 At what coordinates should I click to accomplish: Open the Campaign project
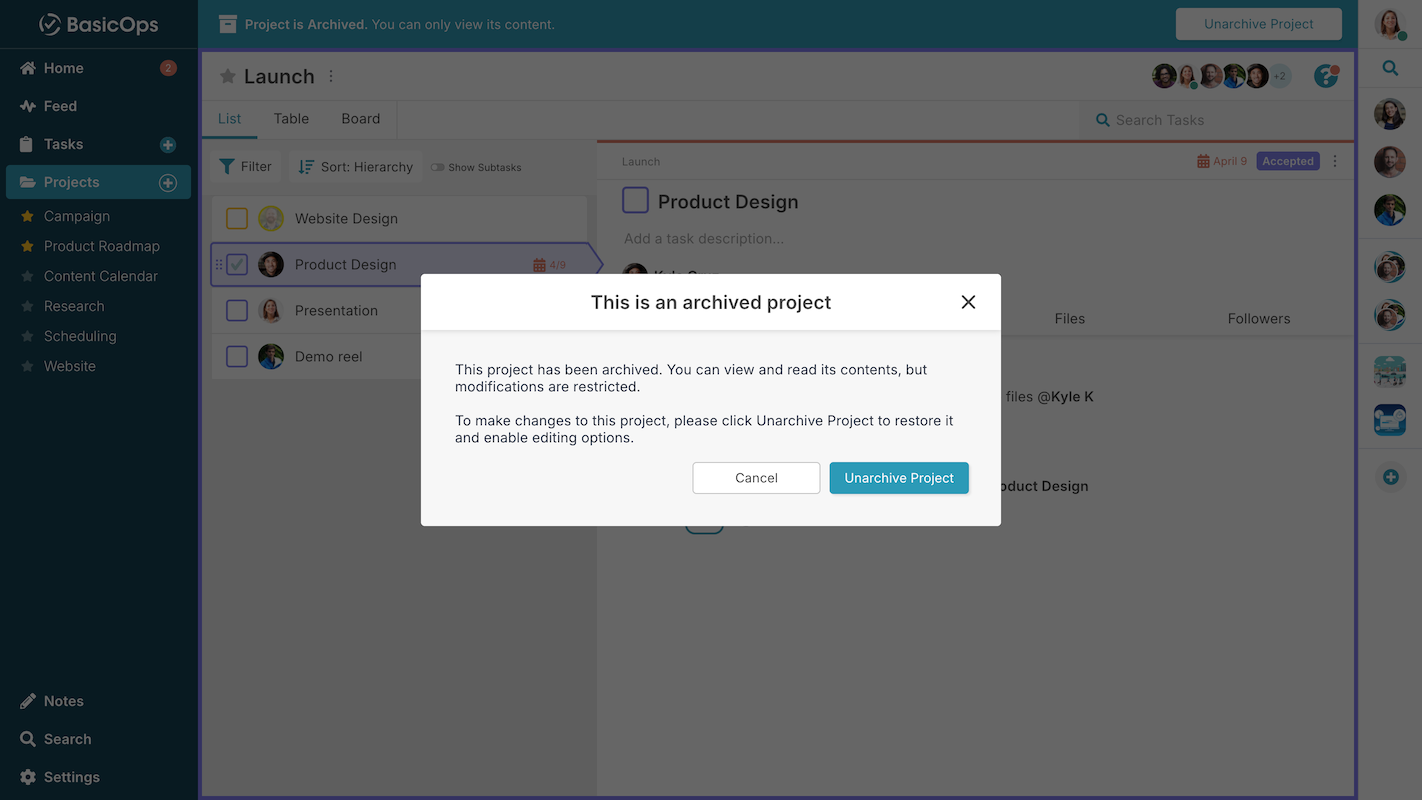pos(77,216)
